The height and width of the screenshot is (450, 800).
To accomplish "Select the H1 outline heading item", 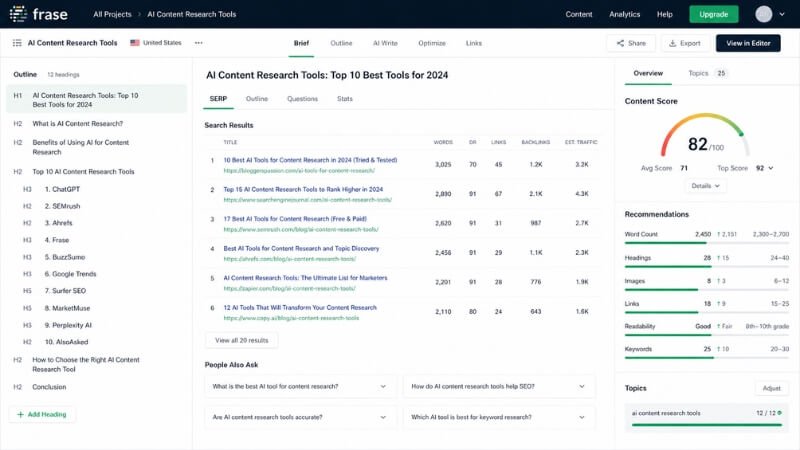I will (96, 99).
